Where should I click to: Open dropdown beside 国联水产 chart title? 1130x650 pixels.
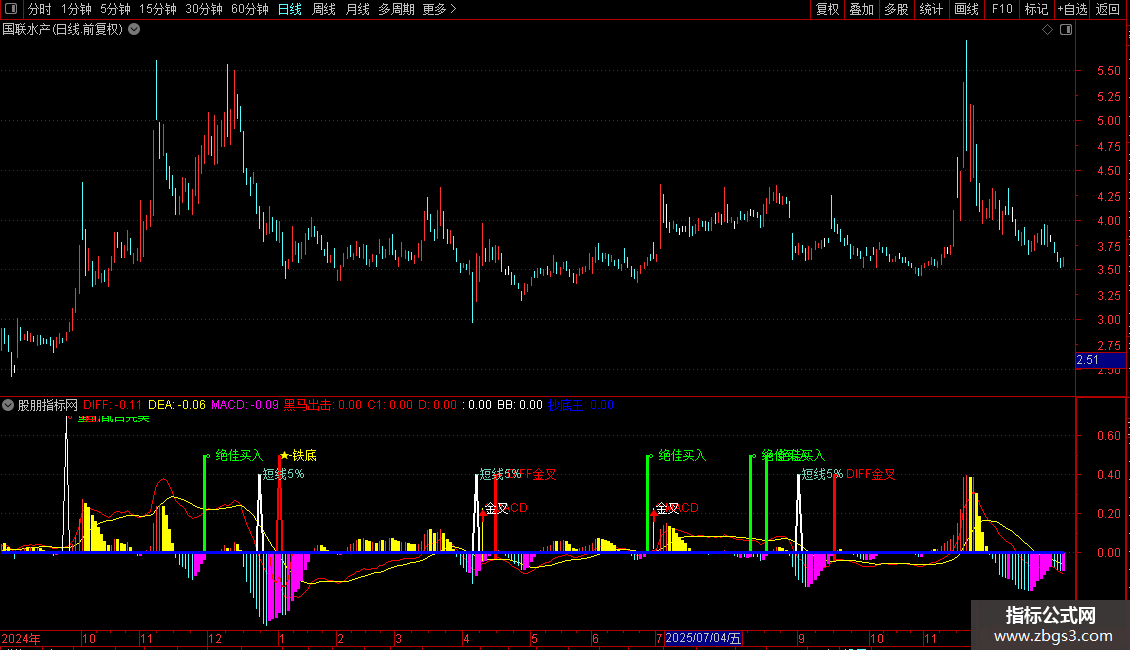[x=134, y=30]
